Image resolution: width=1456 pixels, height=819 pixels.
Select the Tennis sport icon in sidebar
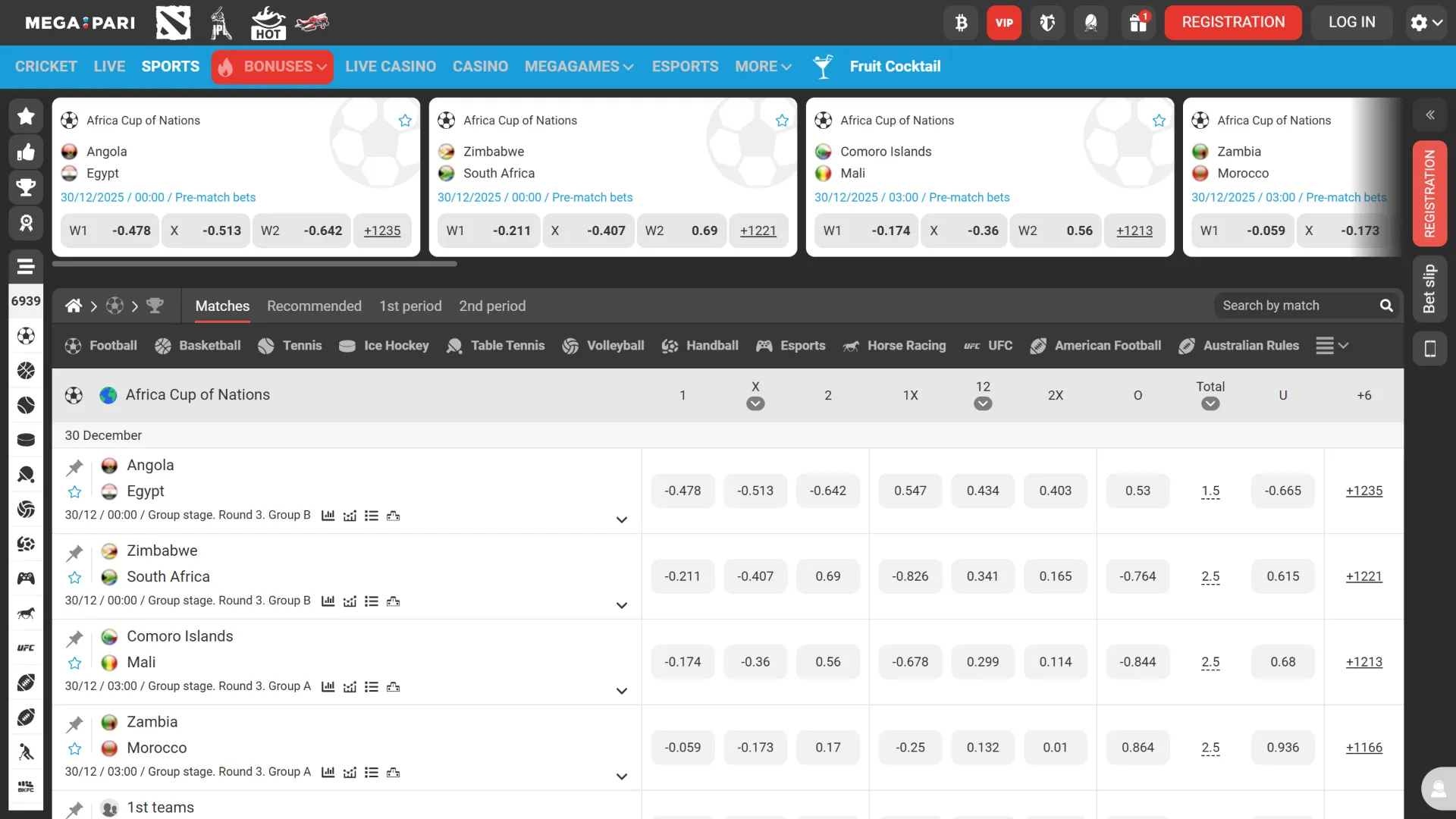[26, 405]
